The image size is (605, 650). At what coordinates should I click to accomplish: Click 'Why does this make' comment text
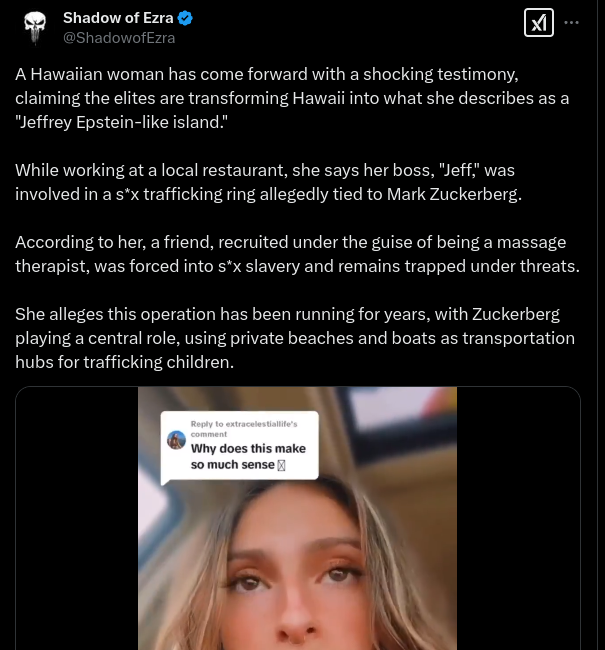point(248,449)
